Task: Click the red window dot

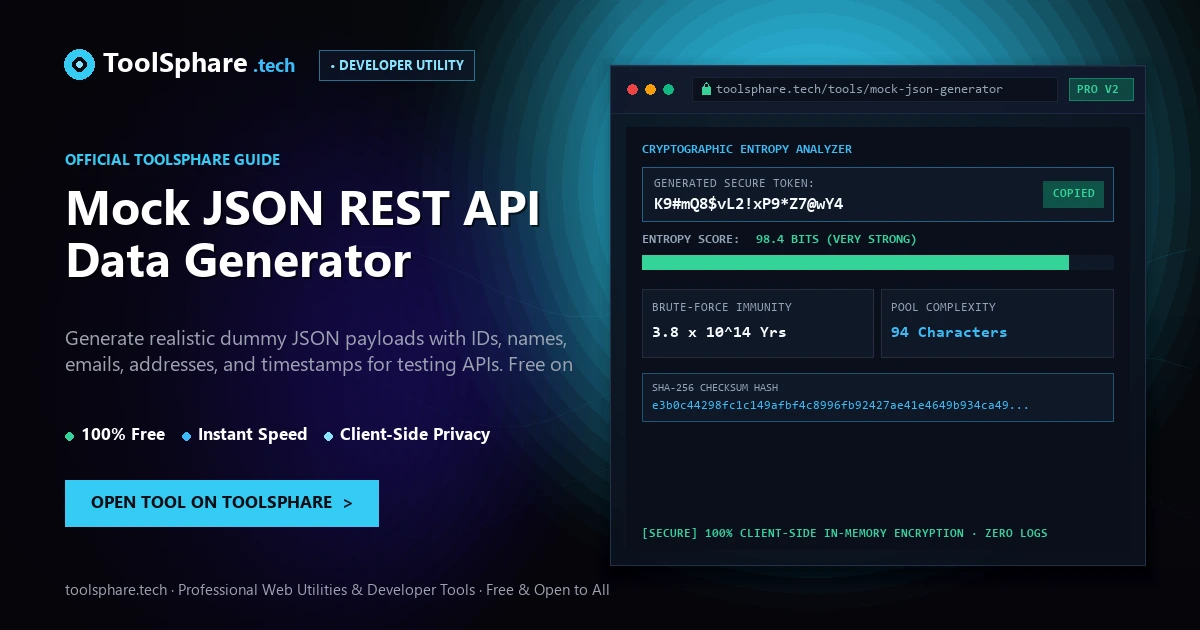Action: click(632, 89)
